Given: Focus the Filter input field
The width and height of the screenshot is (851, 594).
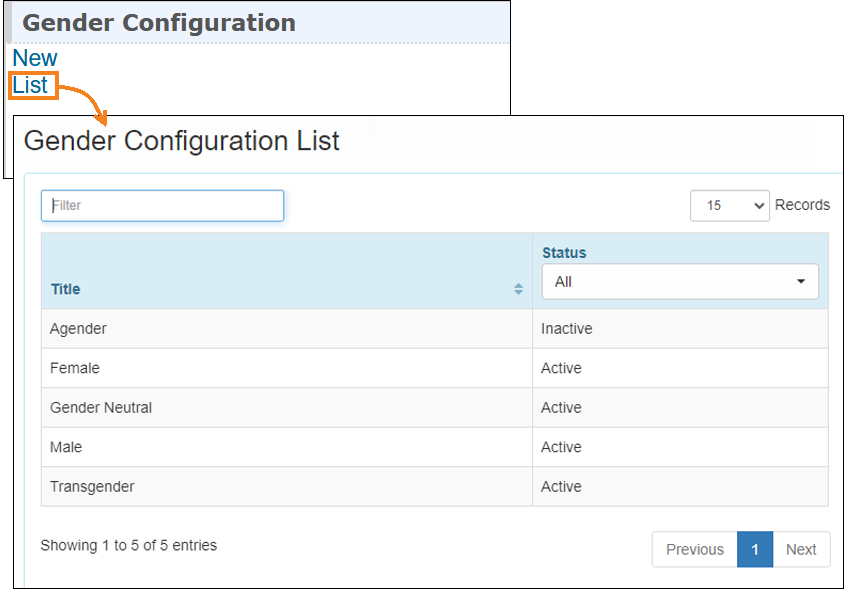Looking at the screenshot, I should 162,206.
